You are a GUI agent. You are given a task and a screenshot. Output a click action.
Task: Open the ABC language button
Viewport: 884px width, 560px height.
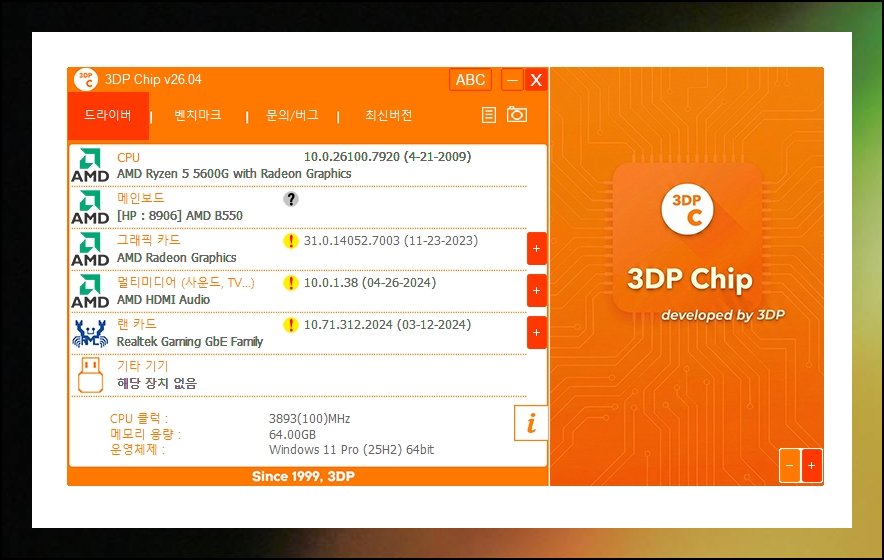470,80
